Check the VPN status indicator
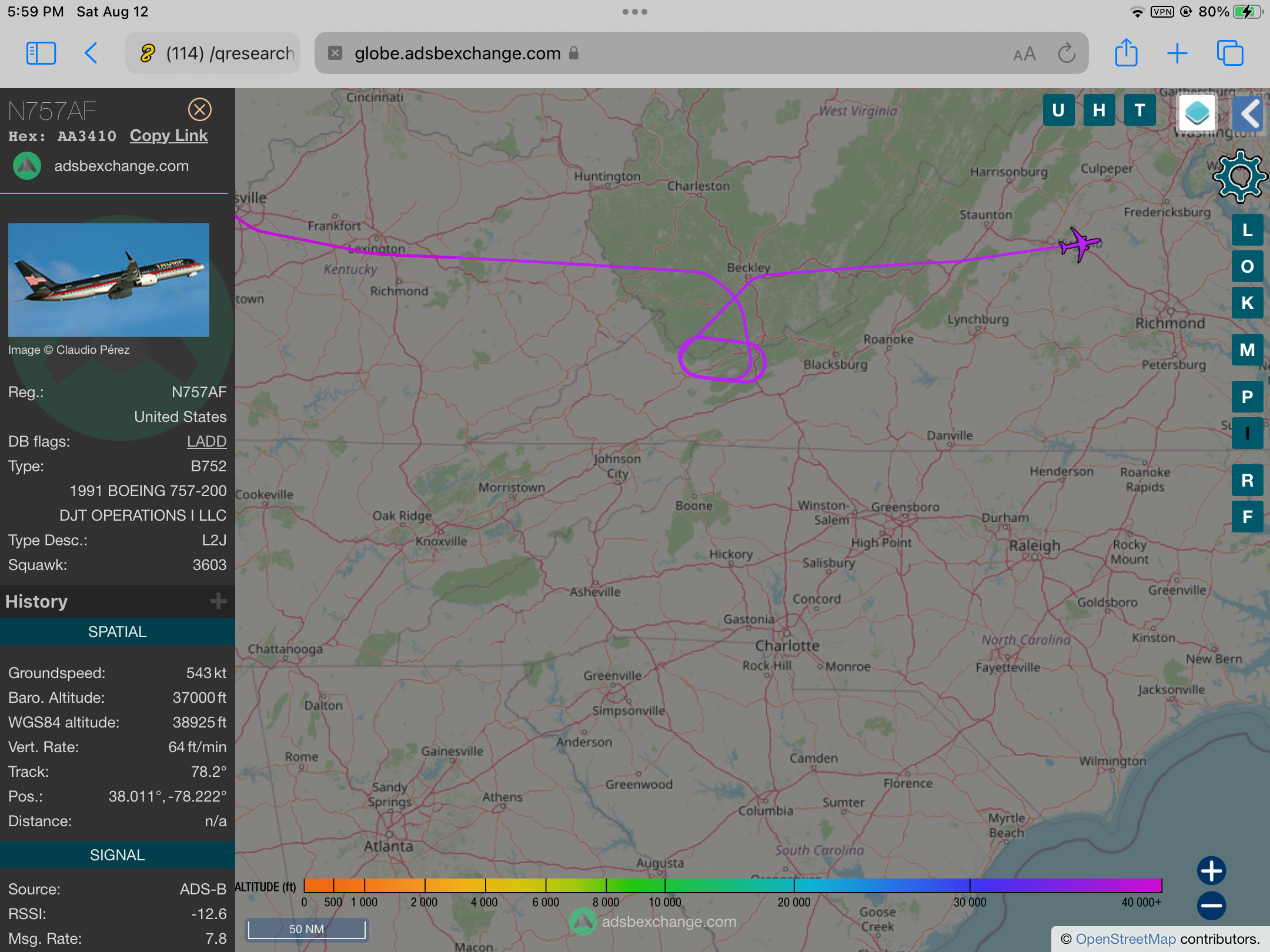The image size is (1270, 952). (1162, 12)
